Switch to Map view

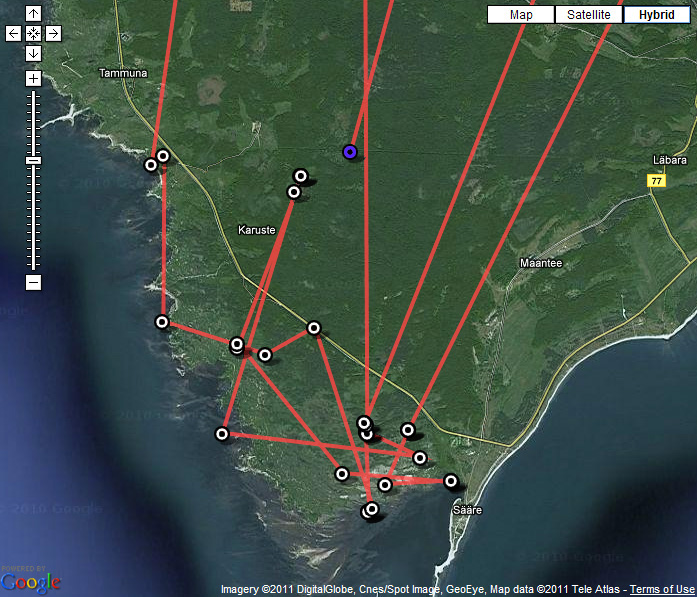click(520, 15)
